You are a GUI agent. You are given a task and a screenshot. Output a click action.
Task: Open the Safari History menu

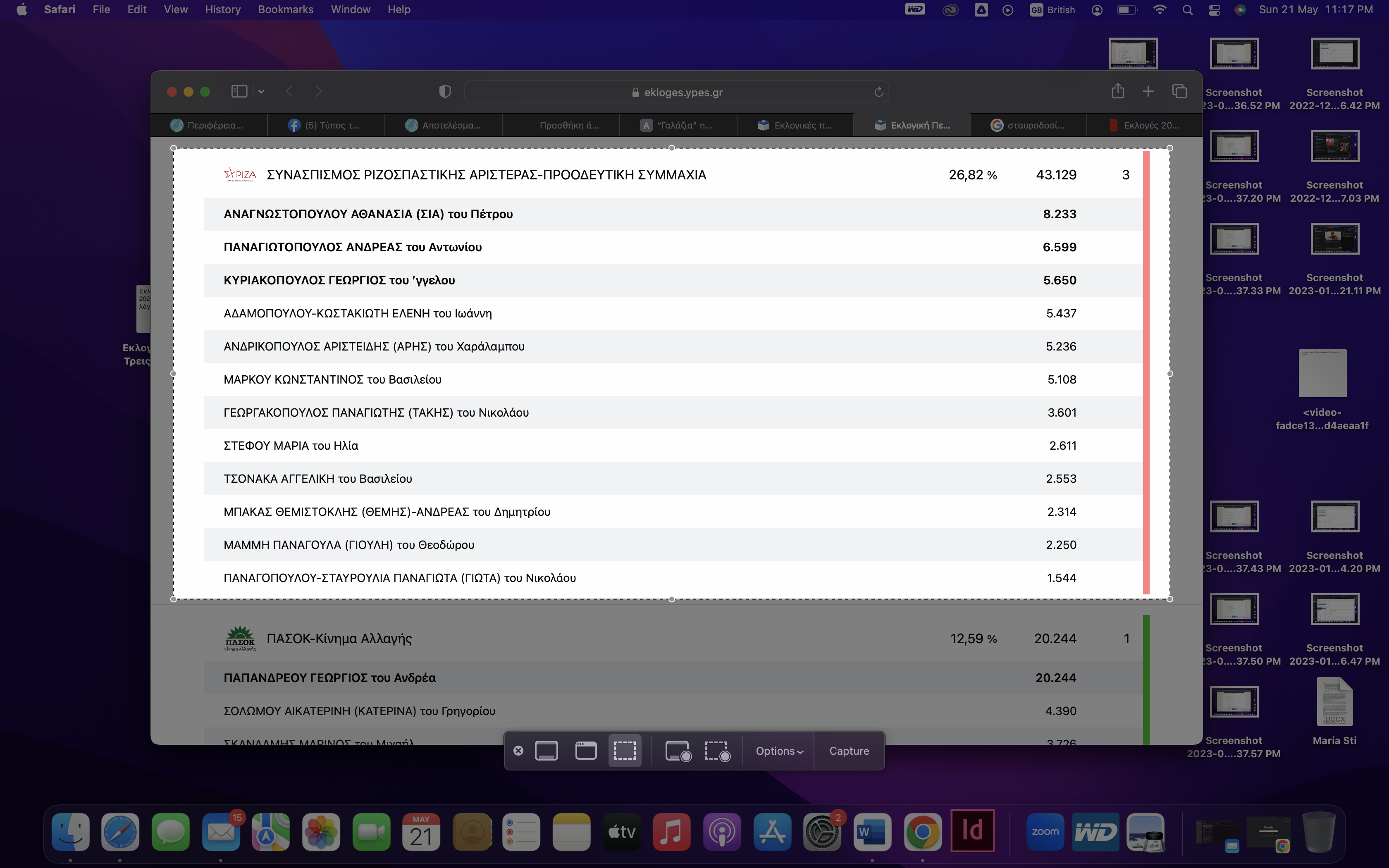pos(223,10)
